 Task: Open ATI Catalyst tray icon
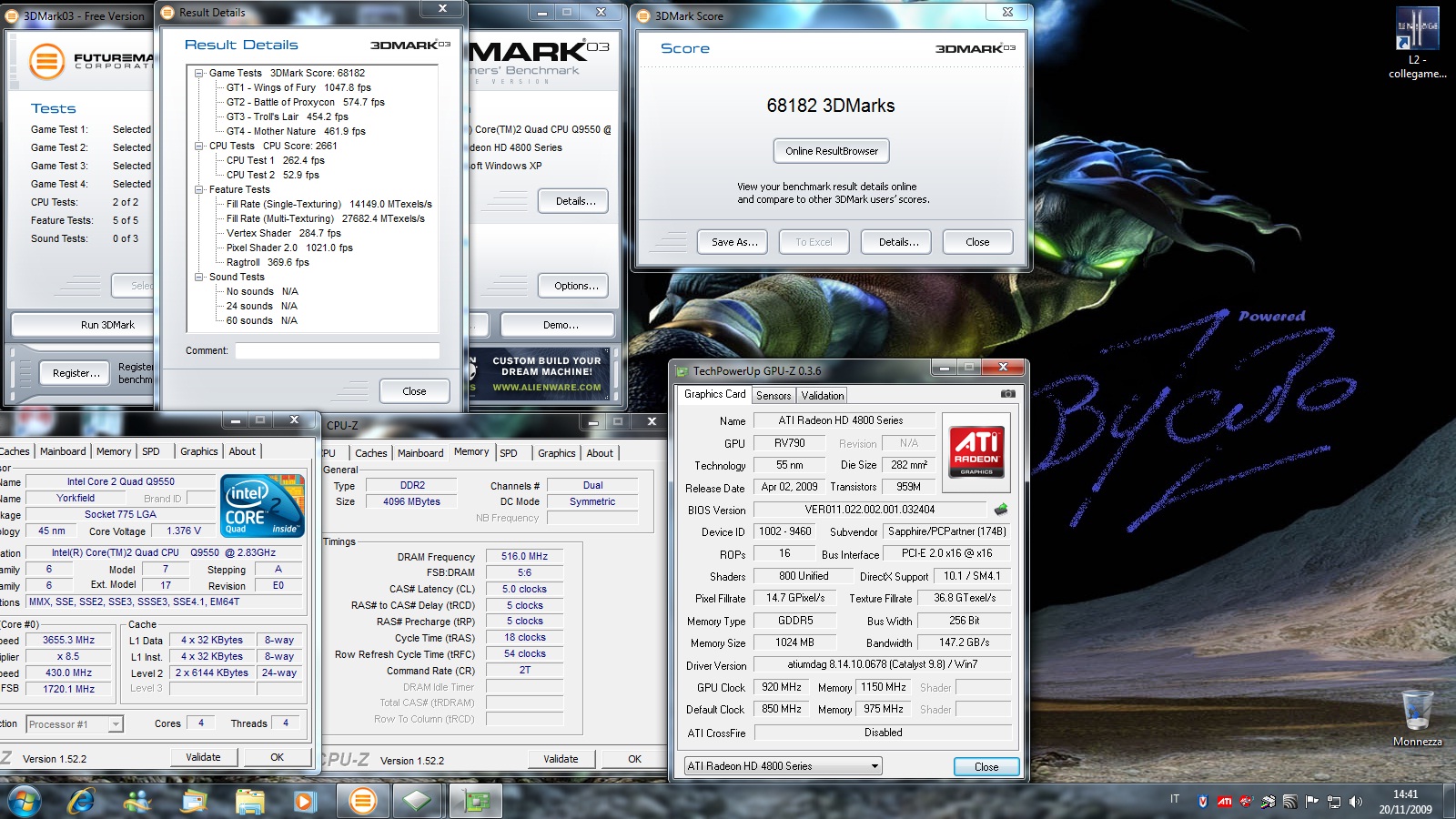[x=1225, y=802]
